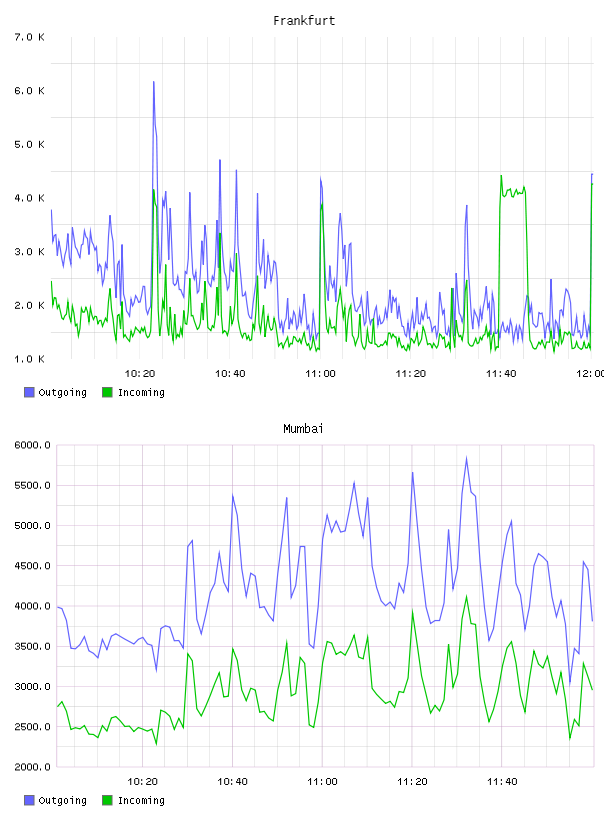Click the 12:00 time label in Frankfurt chart
This screenshot has height=816, width=608.
591,373
